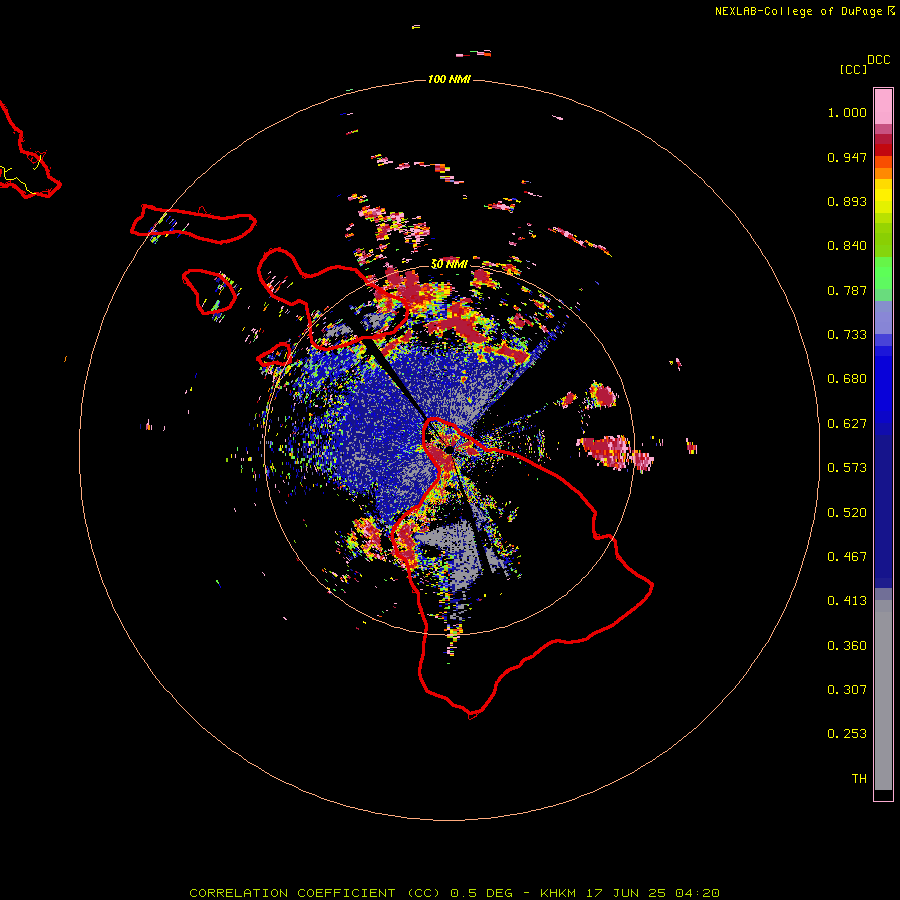Click the gray segment of the color bar
This screenshot has height=900, width=900.
[x=883, y=695]
